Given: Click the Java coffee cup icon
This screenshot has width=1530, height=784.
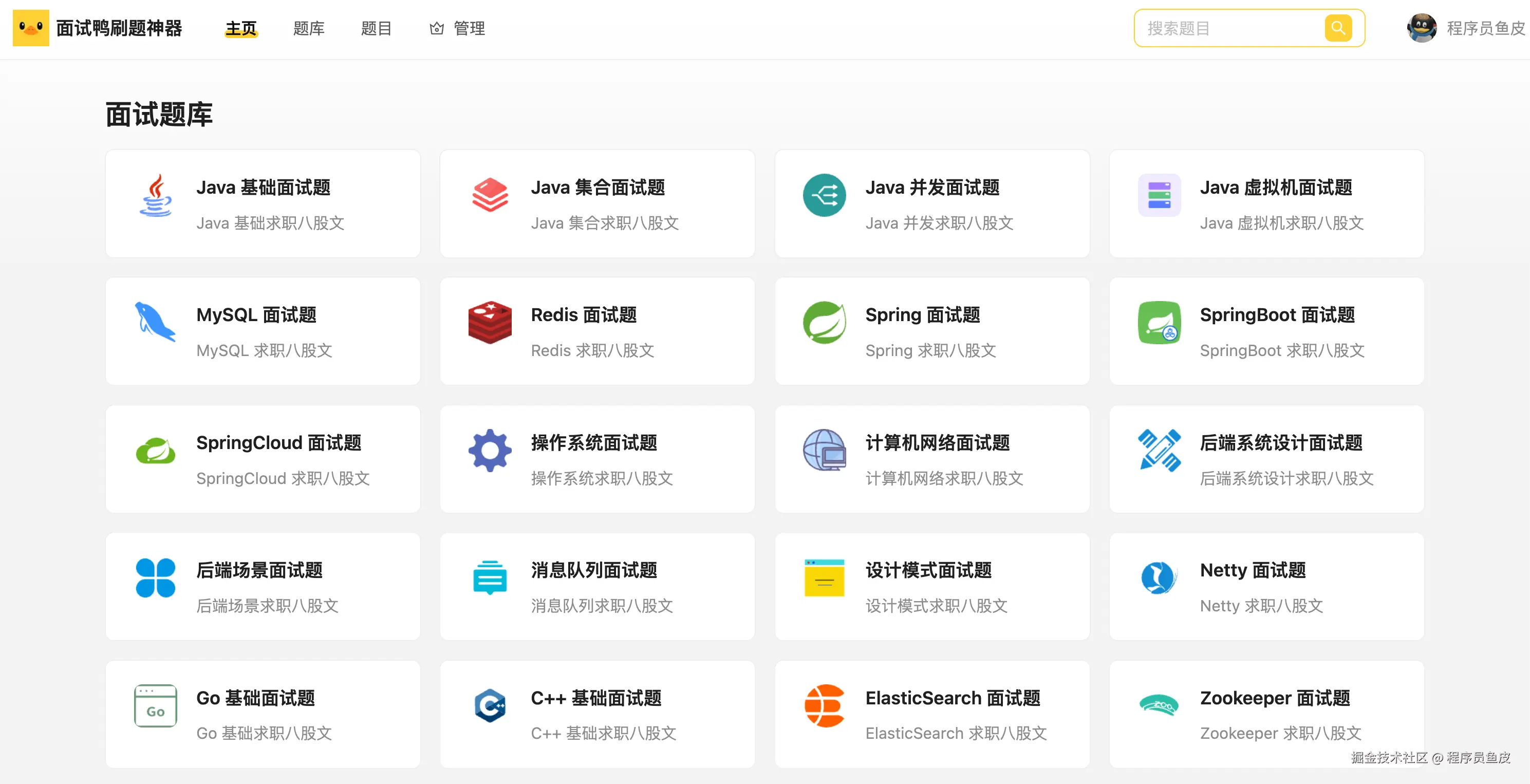Looking at the screenshot, I should pos(156,195).
